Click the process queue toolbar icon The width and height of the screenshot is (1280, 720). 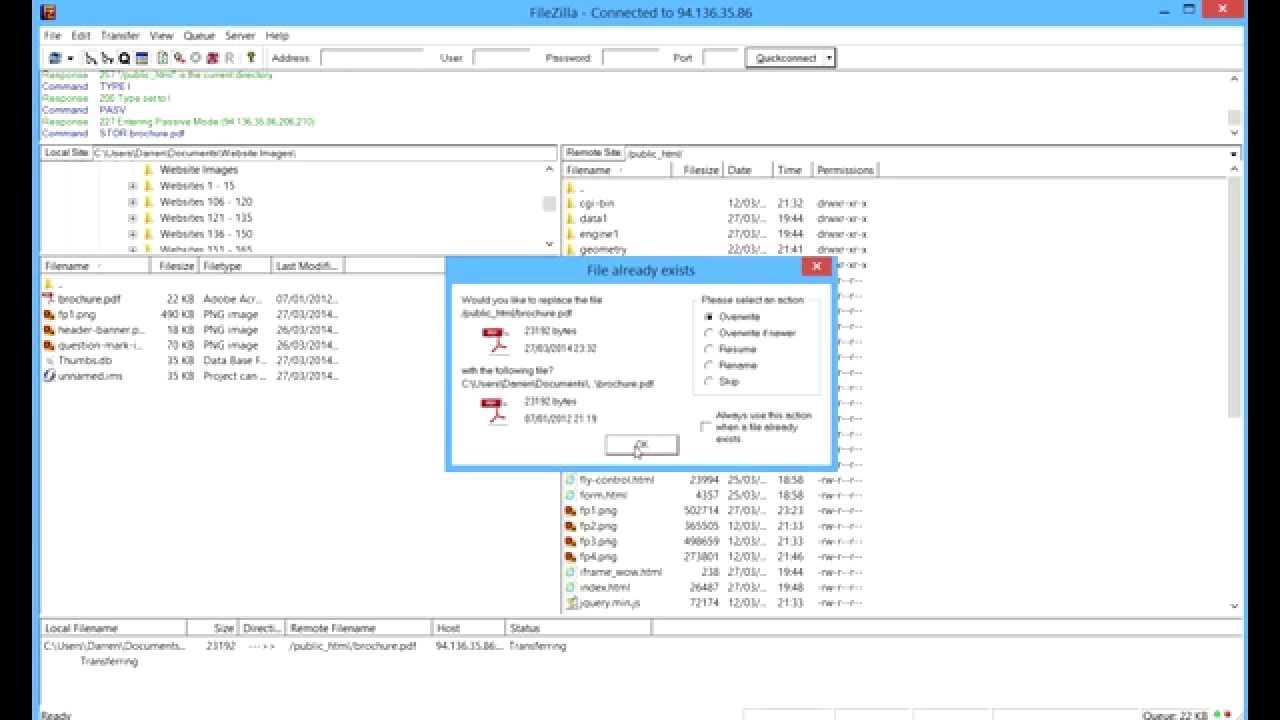pos(179,58)
